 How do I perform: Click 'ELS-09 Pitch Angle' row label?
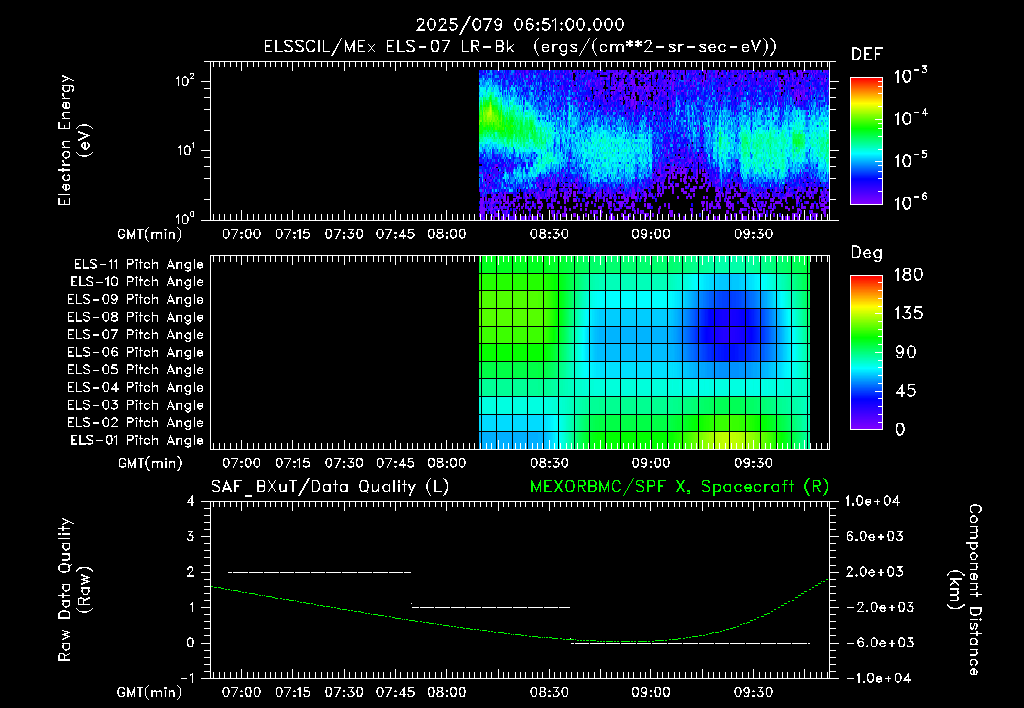135,300
